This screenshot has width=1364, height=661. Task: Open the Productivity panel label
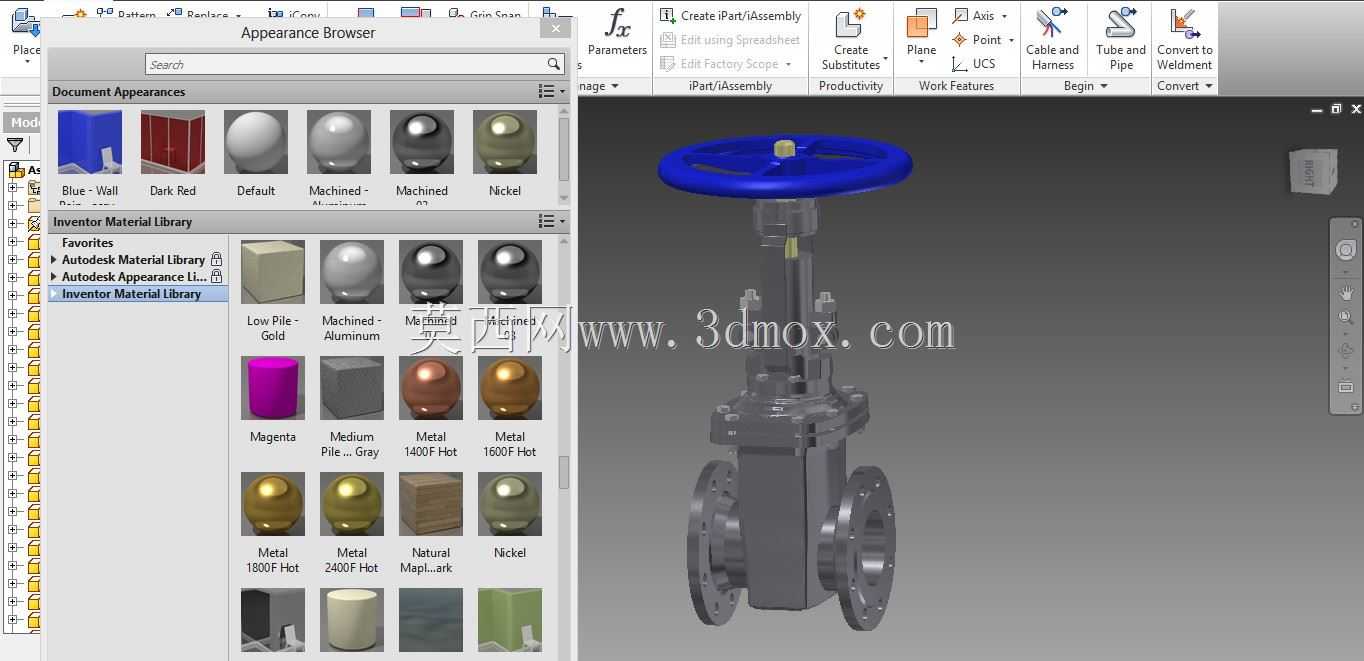point(851,86)
